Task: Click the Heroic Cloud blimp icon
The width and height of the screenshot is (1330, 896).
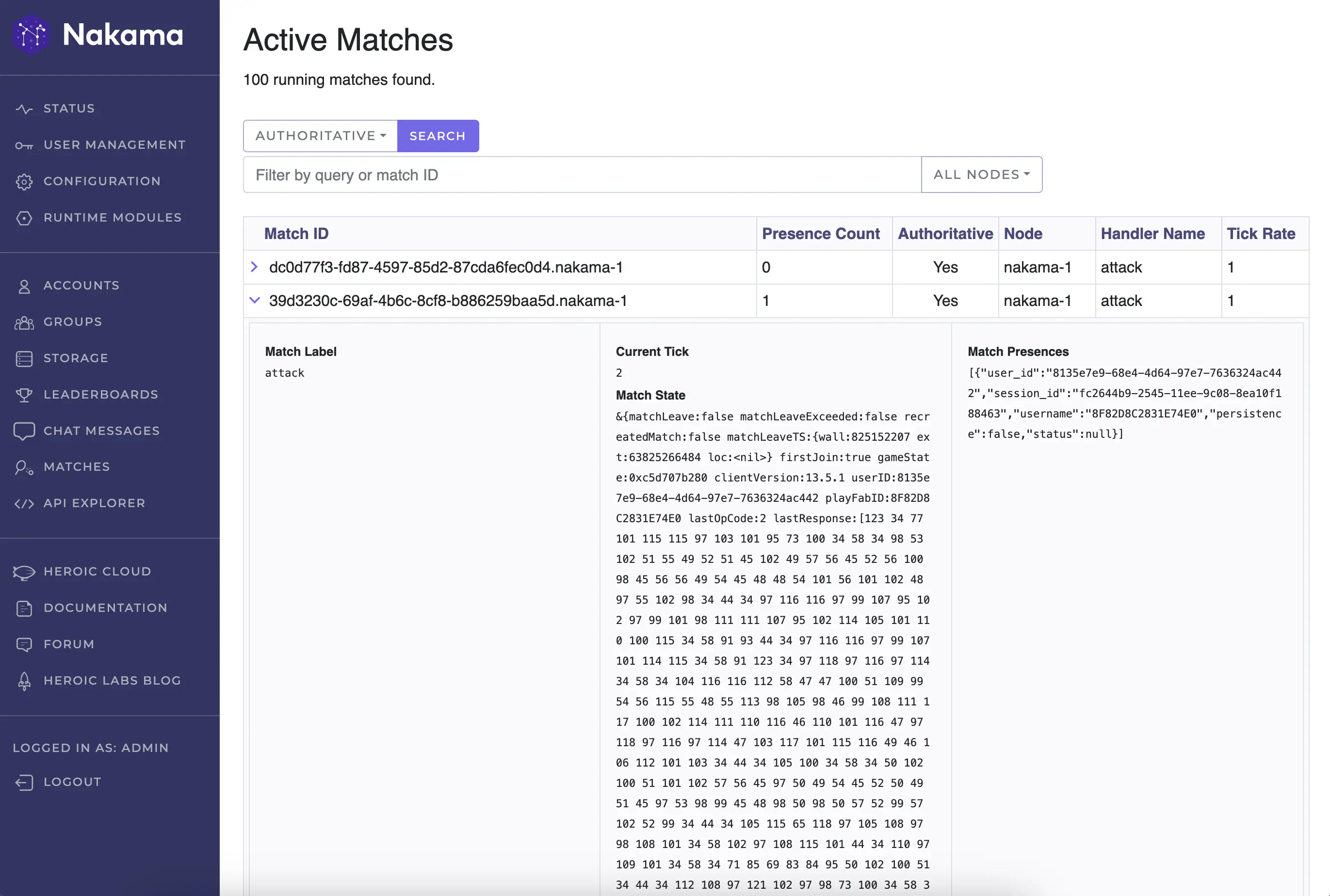Action: point(24,572)
